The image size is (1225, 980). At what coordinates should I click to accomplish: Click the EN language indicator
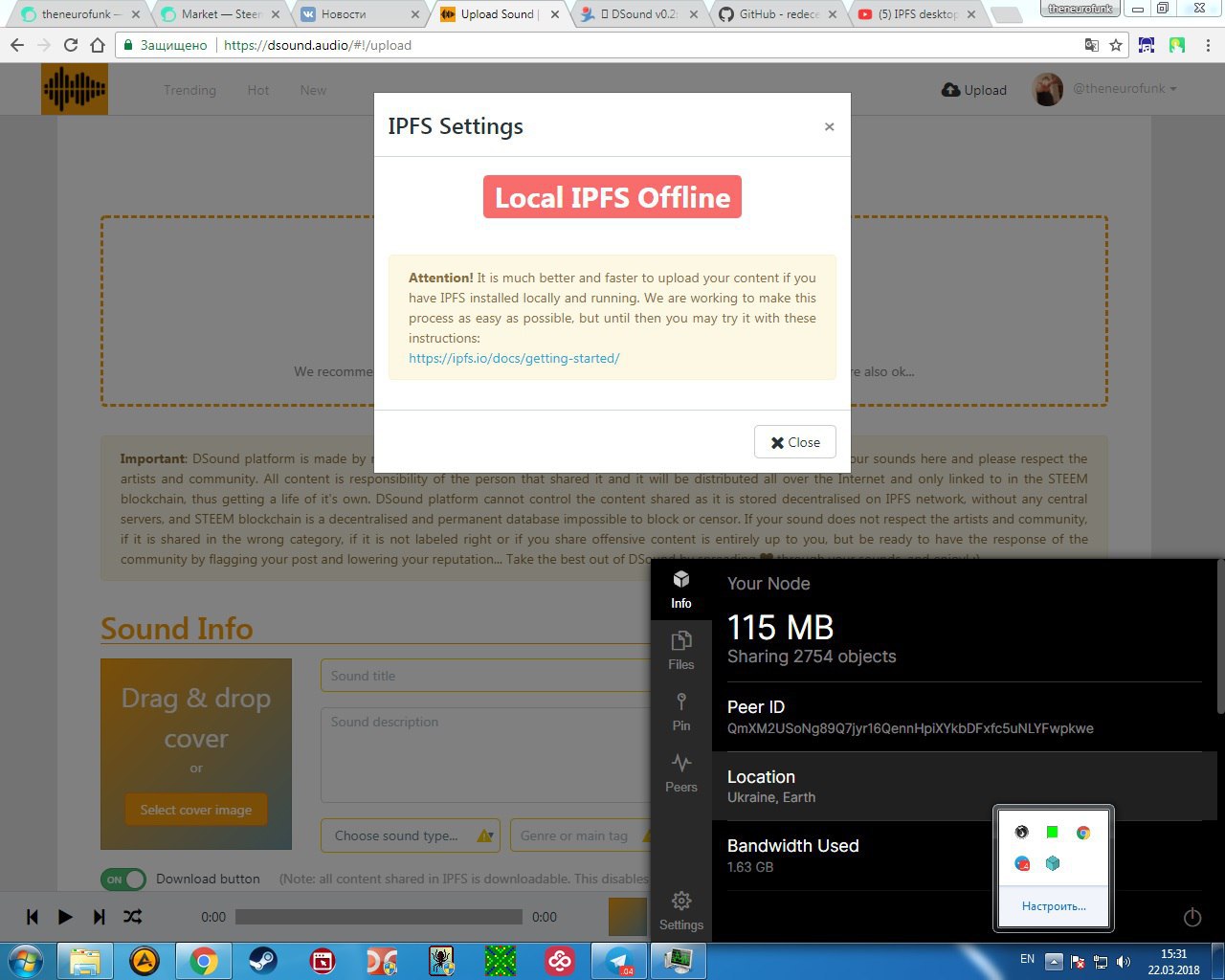click(x=1027, y=959)
